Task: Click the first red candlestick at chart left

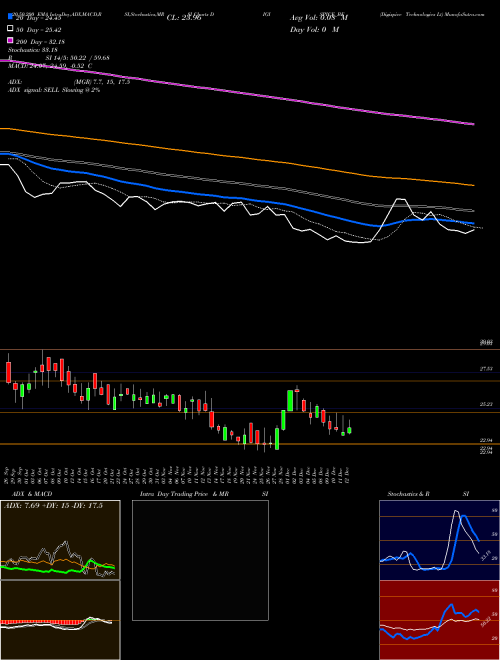Action: (x=8, y=372)
